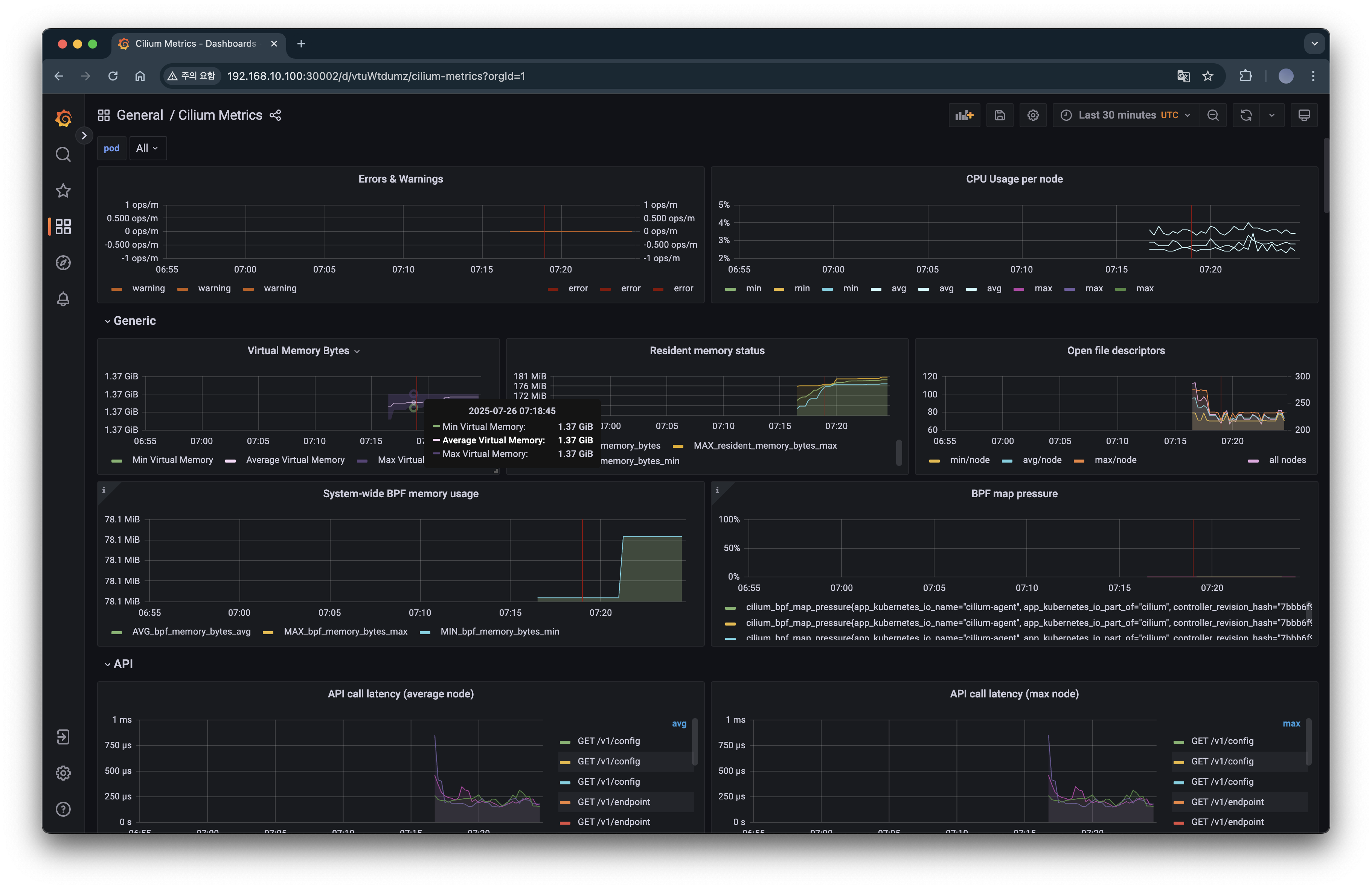1372x889 pixels.
Task: Click the General folder breadcrumb link
Action: [140, 115]
